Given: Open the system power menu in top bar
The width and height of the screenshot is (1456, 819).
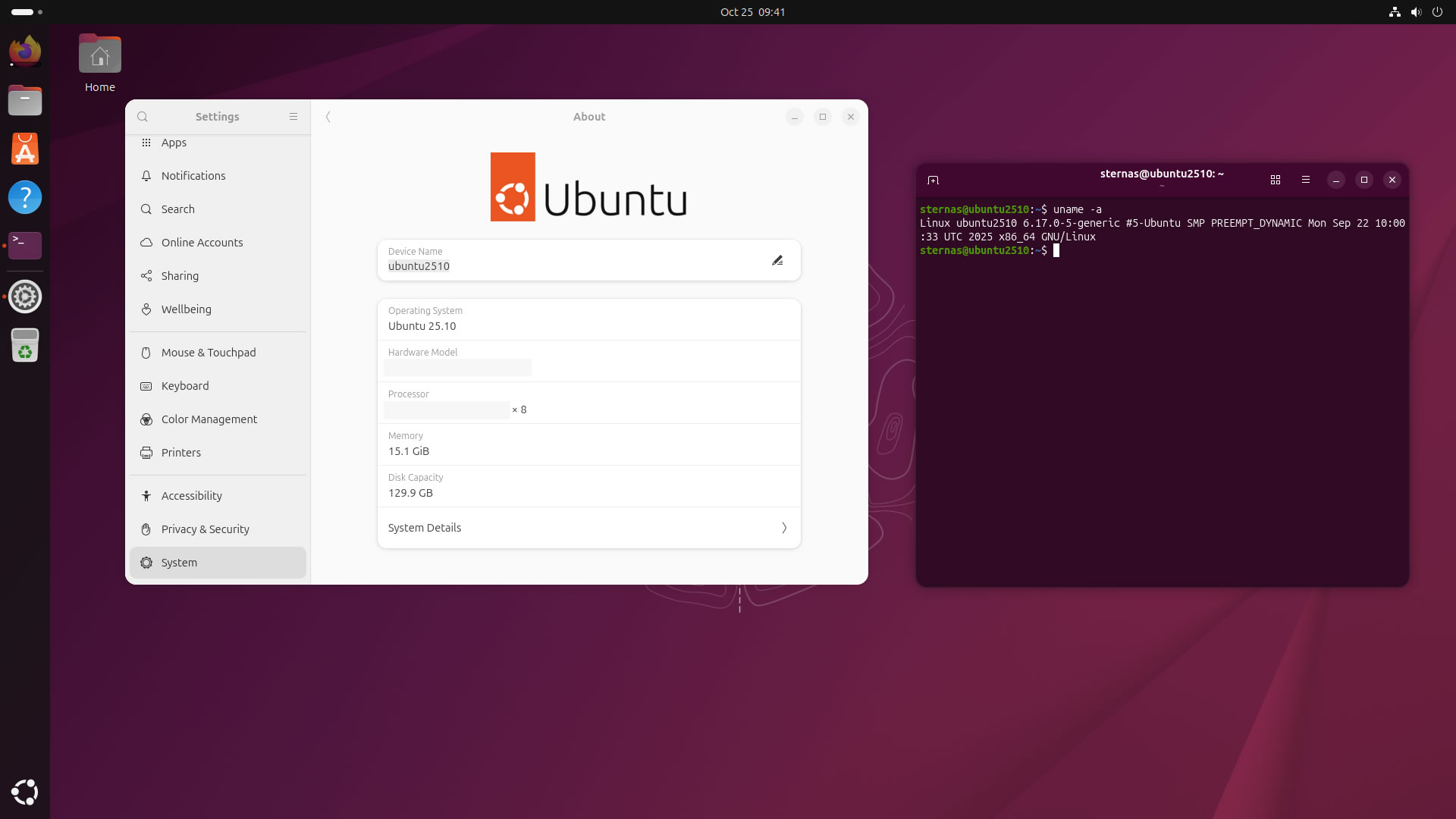Looking at the screenshot, I should 1437,12.
